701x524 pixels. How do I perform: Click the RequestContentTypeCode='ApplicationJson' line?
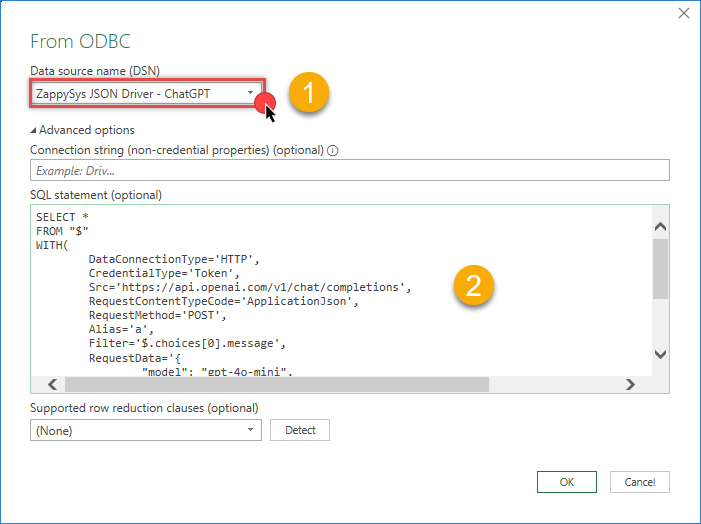[x=224, y=301]
